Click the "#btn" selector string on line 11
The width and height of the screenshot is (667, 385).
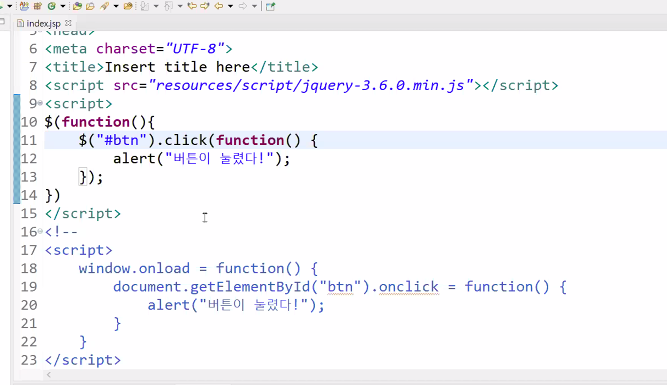(122, 140)
